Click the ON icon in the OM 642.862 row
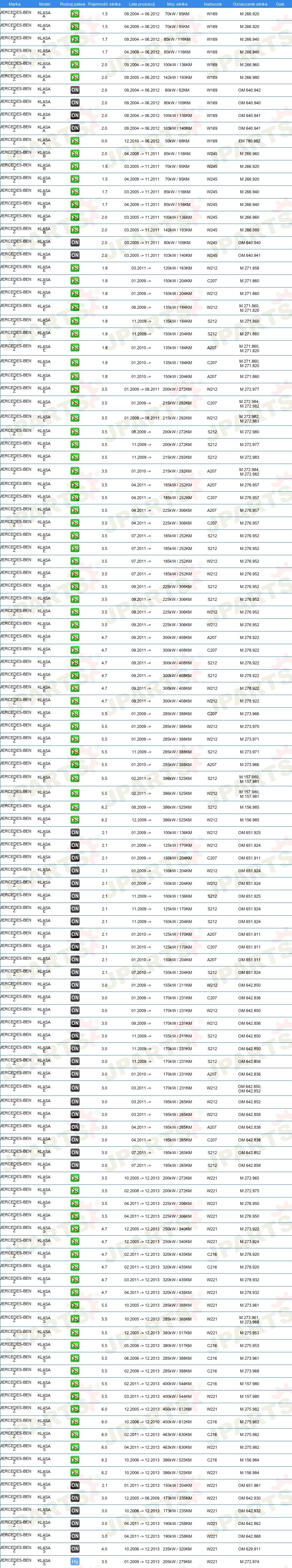This screenshot has height=1568, width=292. point(75,1524)
